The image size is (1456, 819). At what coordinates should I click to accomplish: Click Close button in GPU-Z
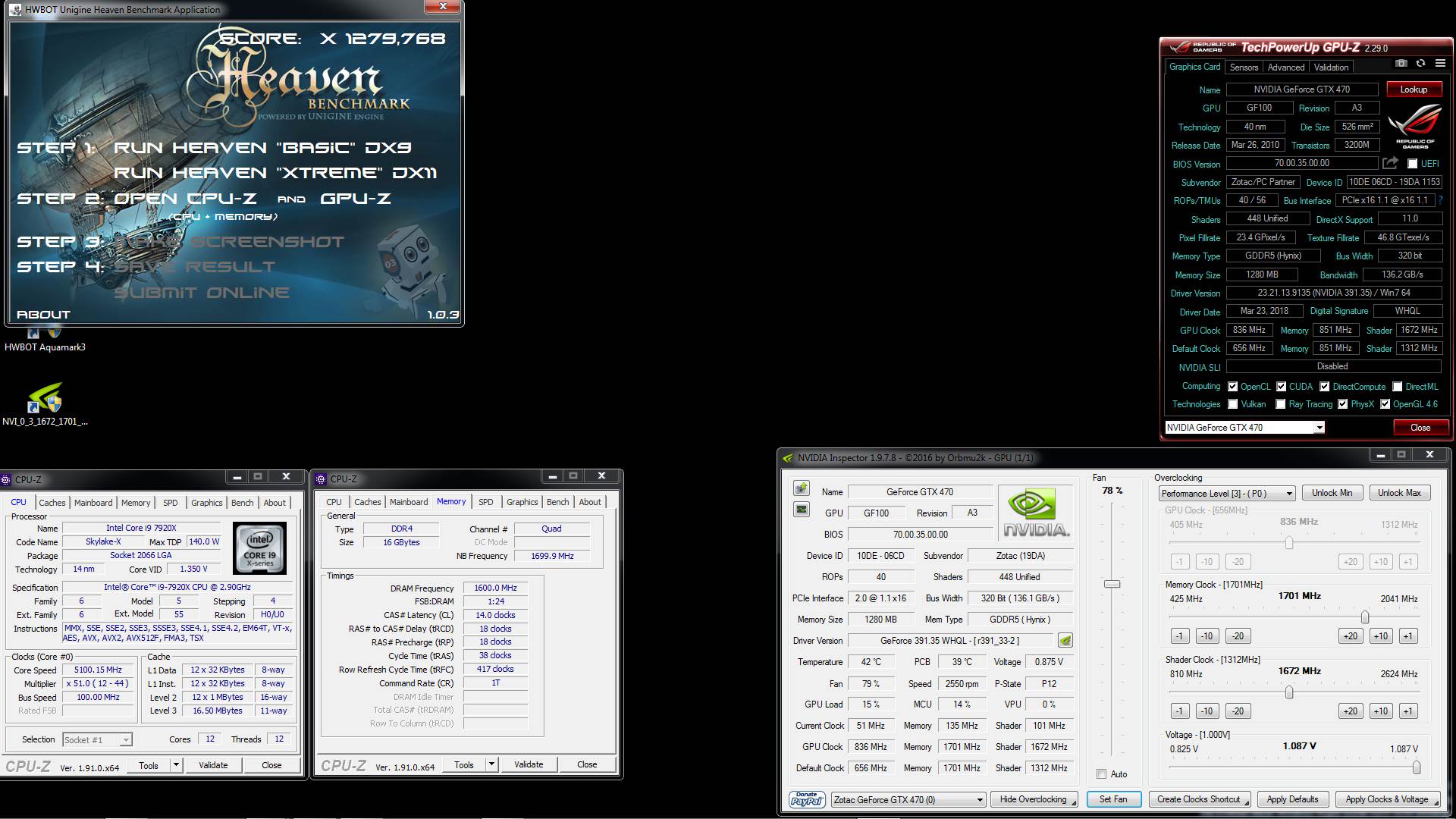point(1420,428)
